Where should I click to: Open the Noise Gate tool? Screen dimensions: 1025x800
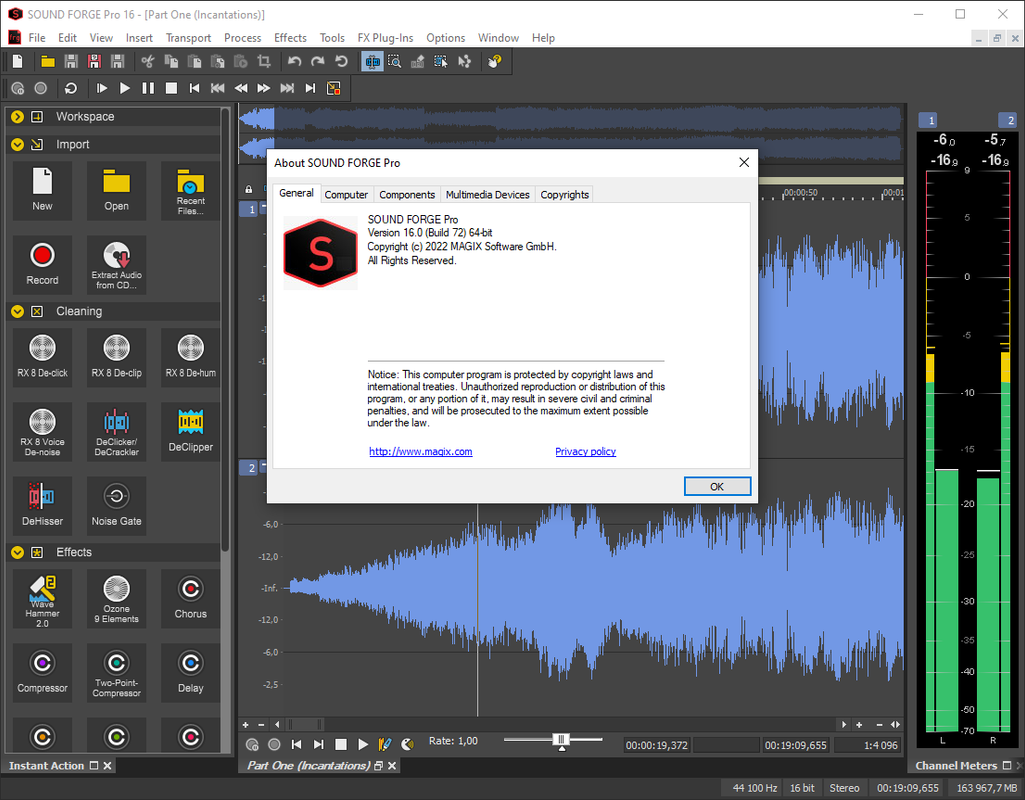pos(116,505)
